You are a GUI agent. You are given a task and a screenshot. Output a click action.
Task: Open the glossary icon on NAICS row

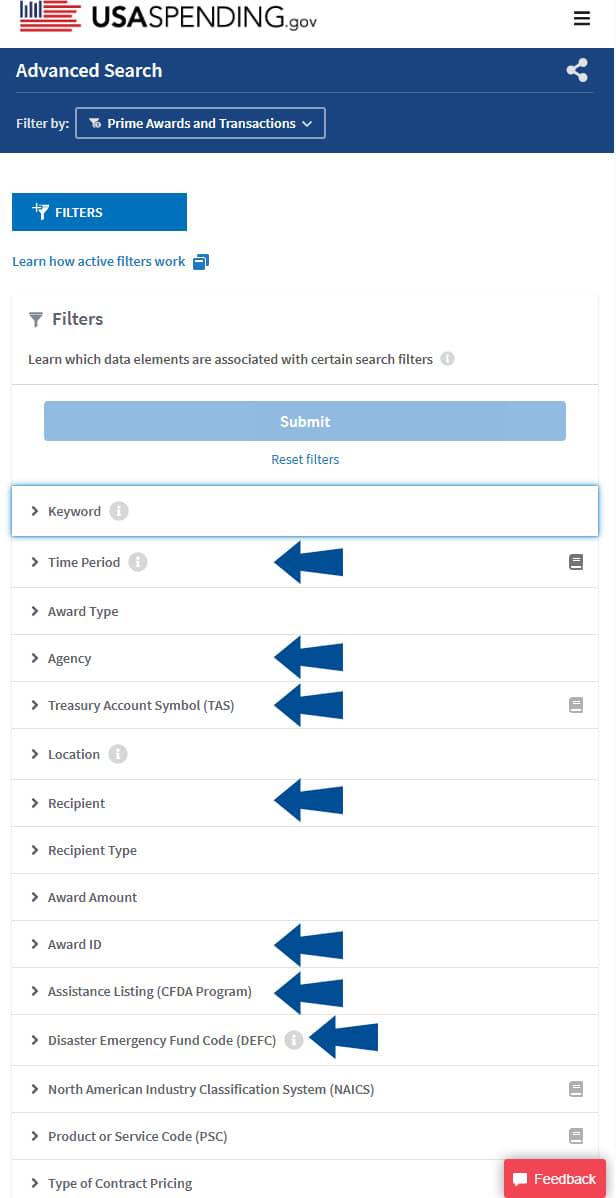coord(576,1089)
